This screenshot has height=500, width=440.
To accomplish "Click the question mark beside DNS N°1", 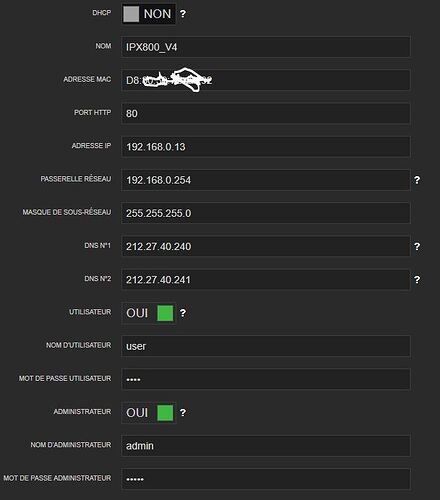I will tap(417, 246).
